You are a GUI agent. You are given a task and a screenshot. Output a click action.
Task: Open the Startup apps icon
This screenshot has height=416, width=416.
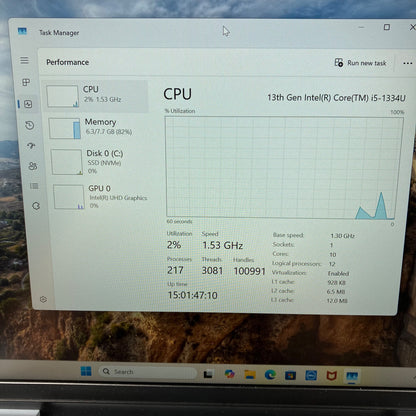(x=31, y=146)
